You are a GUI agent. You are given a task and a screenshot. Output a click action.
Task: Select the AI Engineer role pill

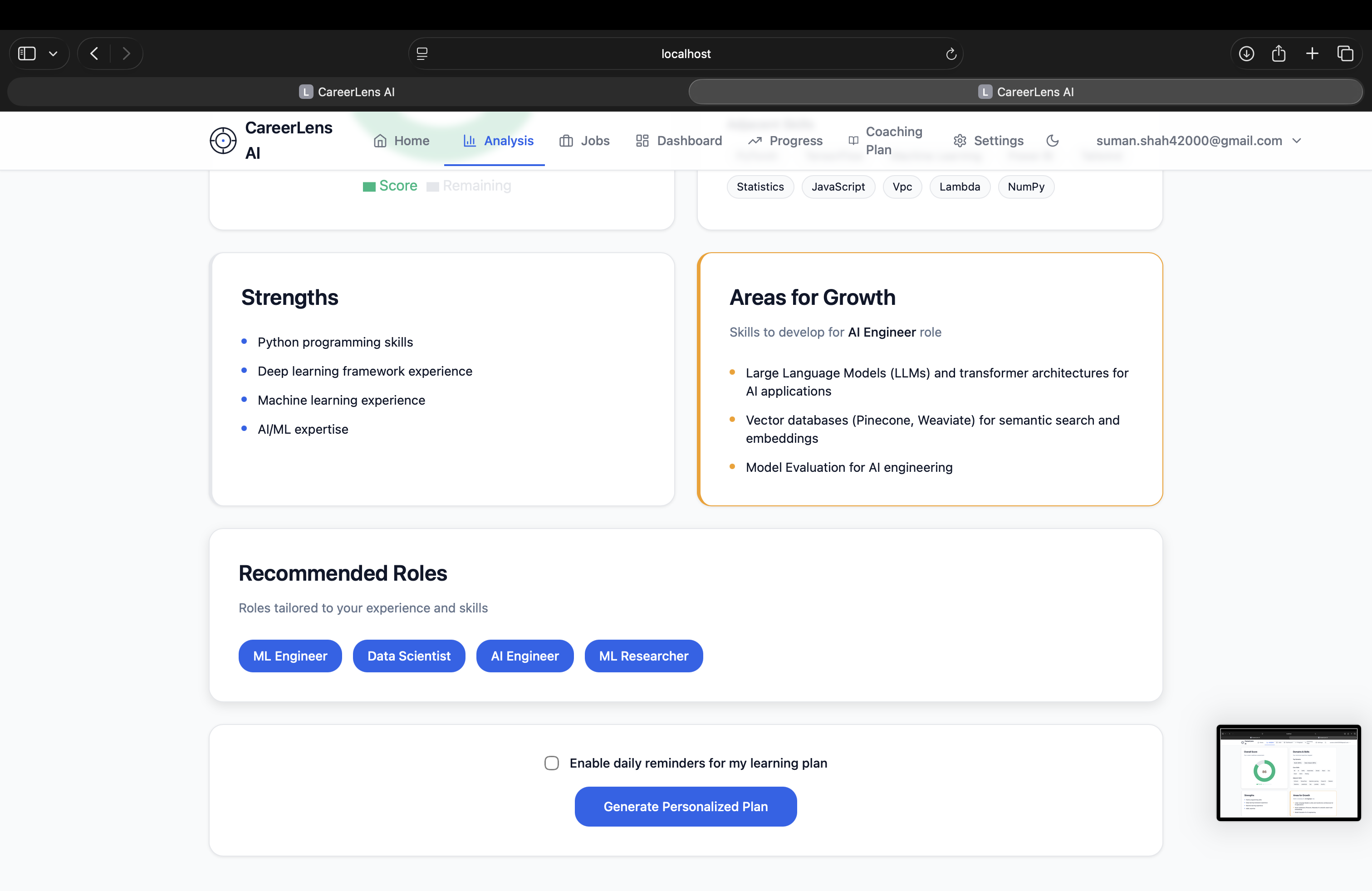(524, 656)
